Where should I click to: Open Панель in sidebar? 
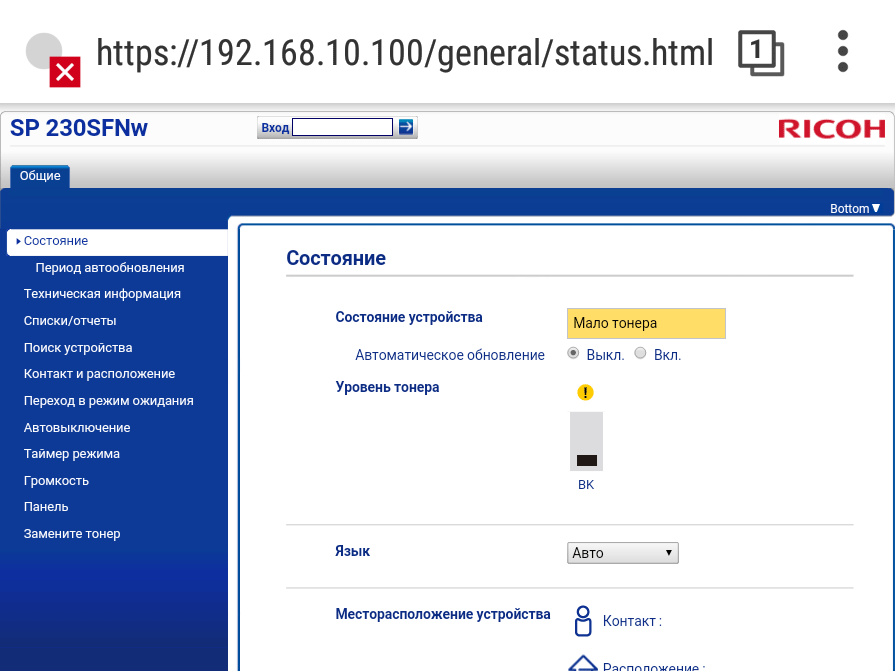pyautogui.click(x=46, y=507)
